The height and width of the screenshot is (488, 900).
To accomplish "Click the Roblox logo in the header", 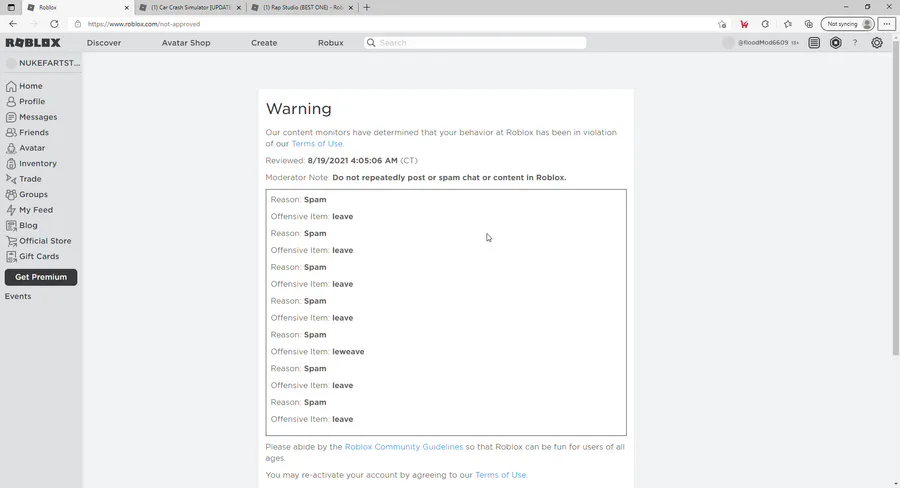I will click(33, 42).
